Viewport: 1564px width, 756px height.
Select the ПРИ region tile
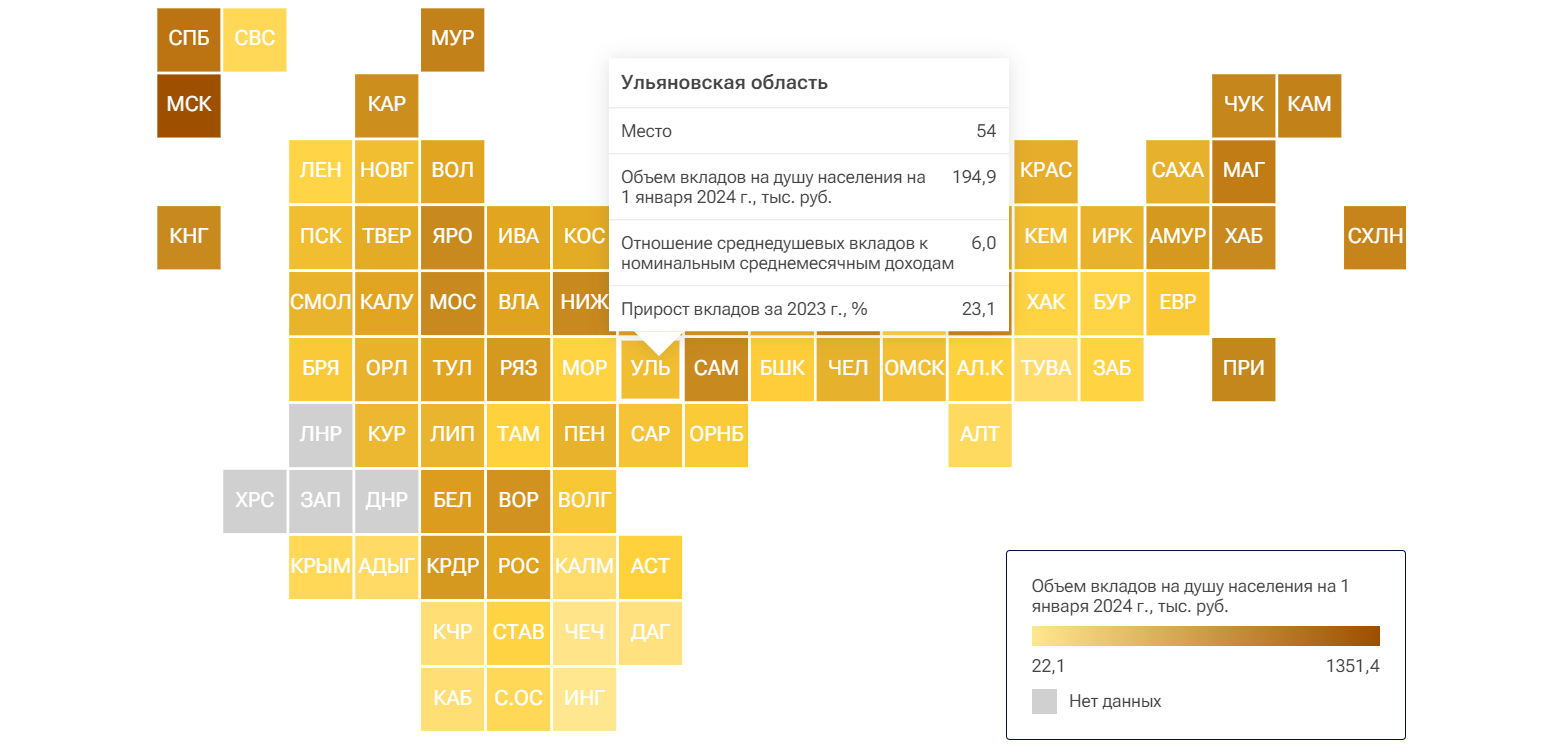pos(1243,369)
